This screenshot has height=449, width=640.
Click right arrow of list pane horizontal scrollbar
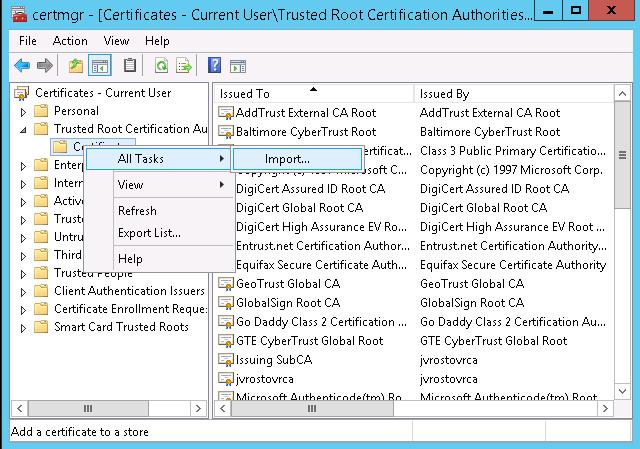click(605, 408)
